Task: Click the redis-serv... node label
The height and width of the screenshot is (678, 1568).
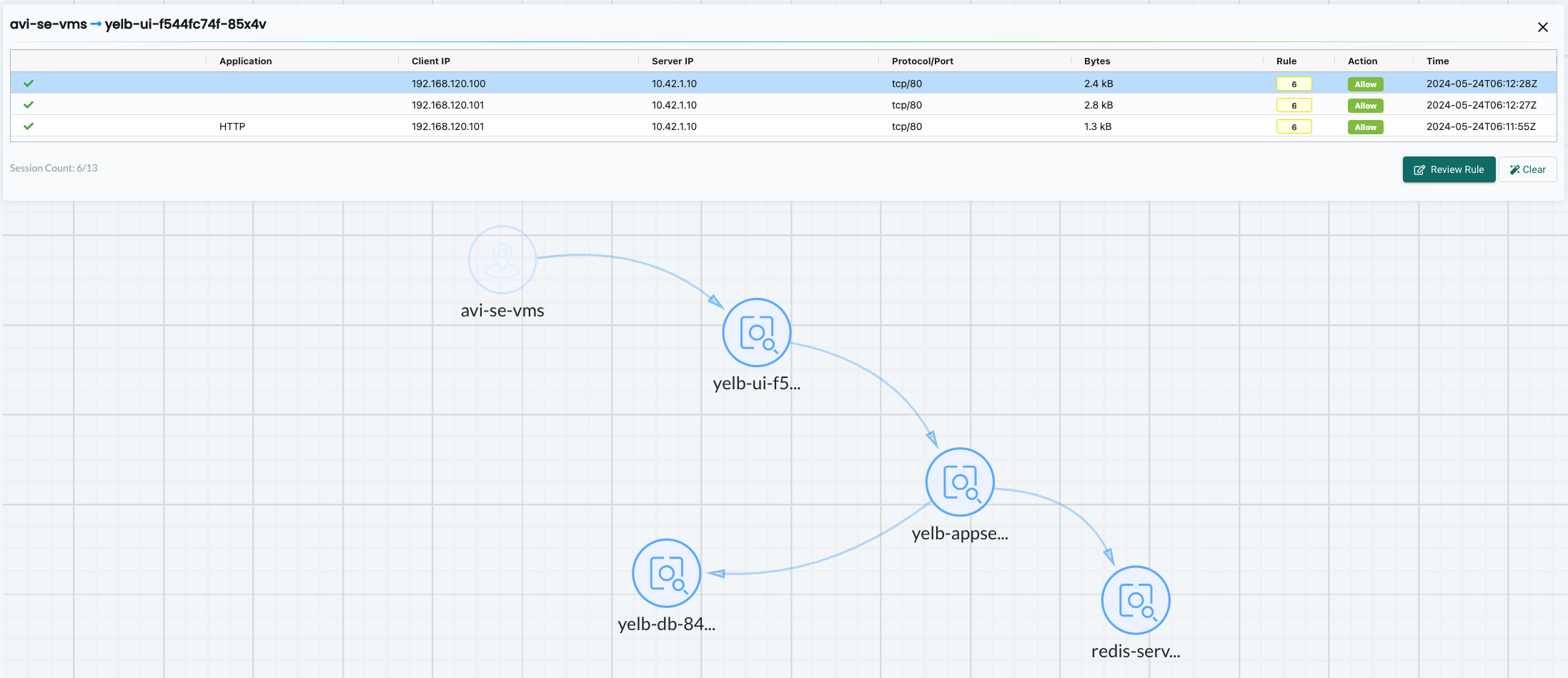Action: (1136, 652)
